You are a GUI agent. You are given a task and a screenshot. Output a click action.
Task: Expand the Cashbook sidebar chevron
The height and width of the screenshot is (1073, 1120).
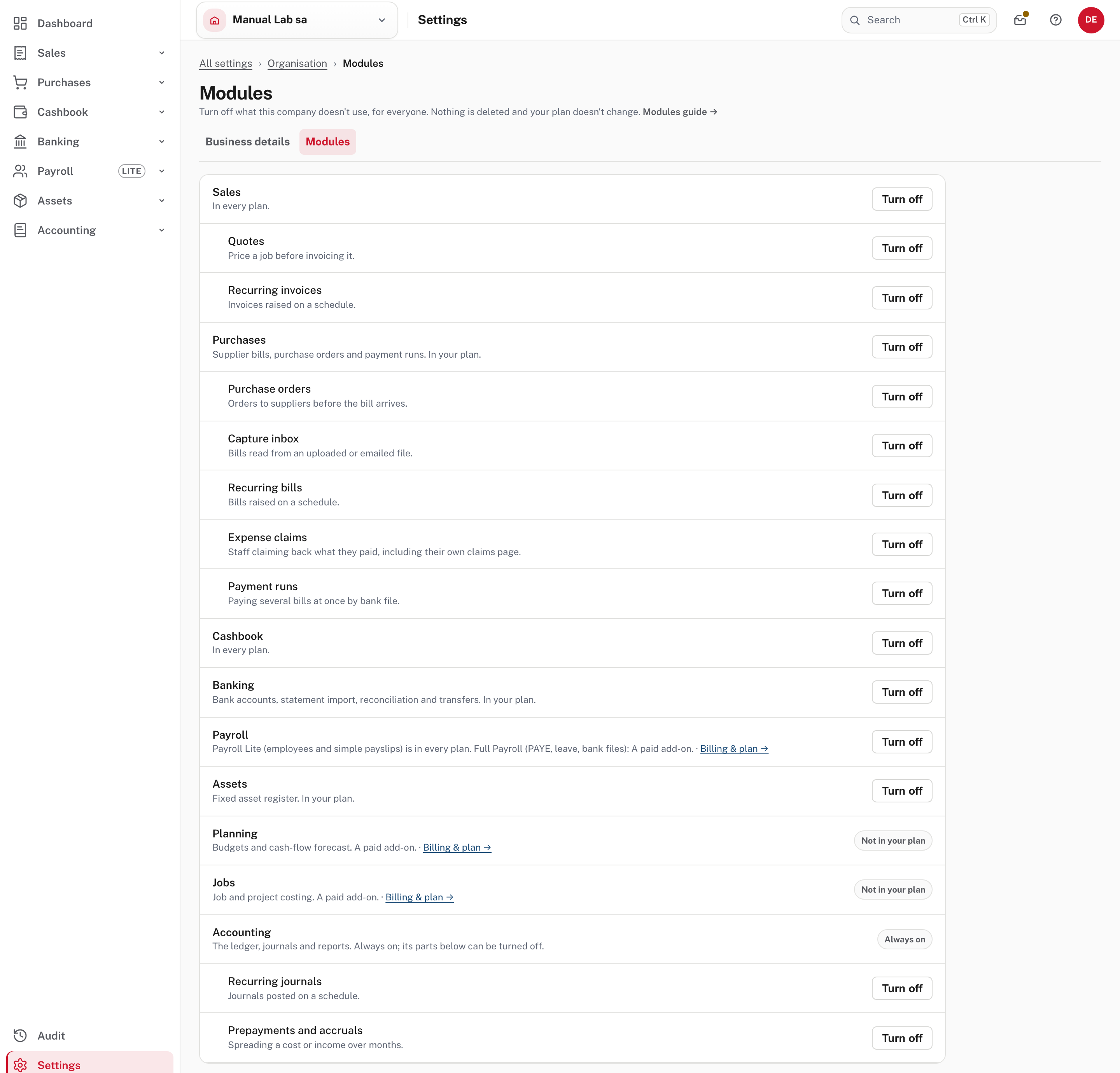pyautogui.click(x=162, y=112)
